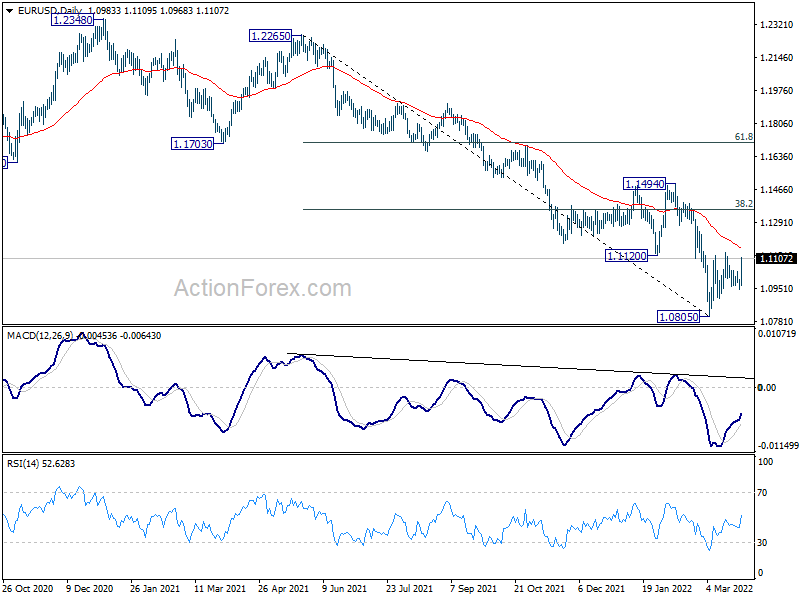Screen dimensions: 800x600
Task: Select the 1.08050 price label
Action: [679, 317]
